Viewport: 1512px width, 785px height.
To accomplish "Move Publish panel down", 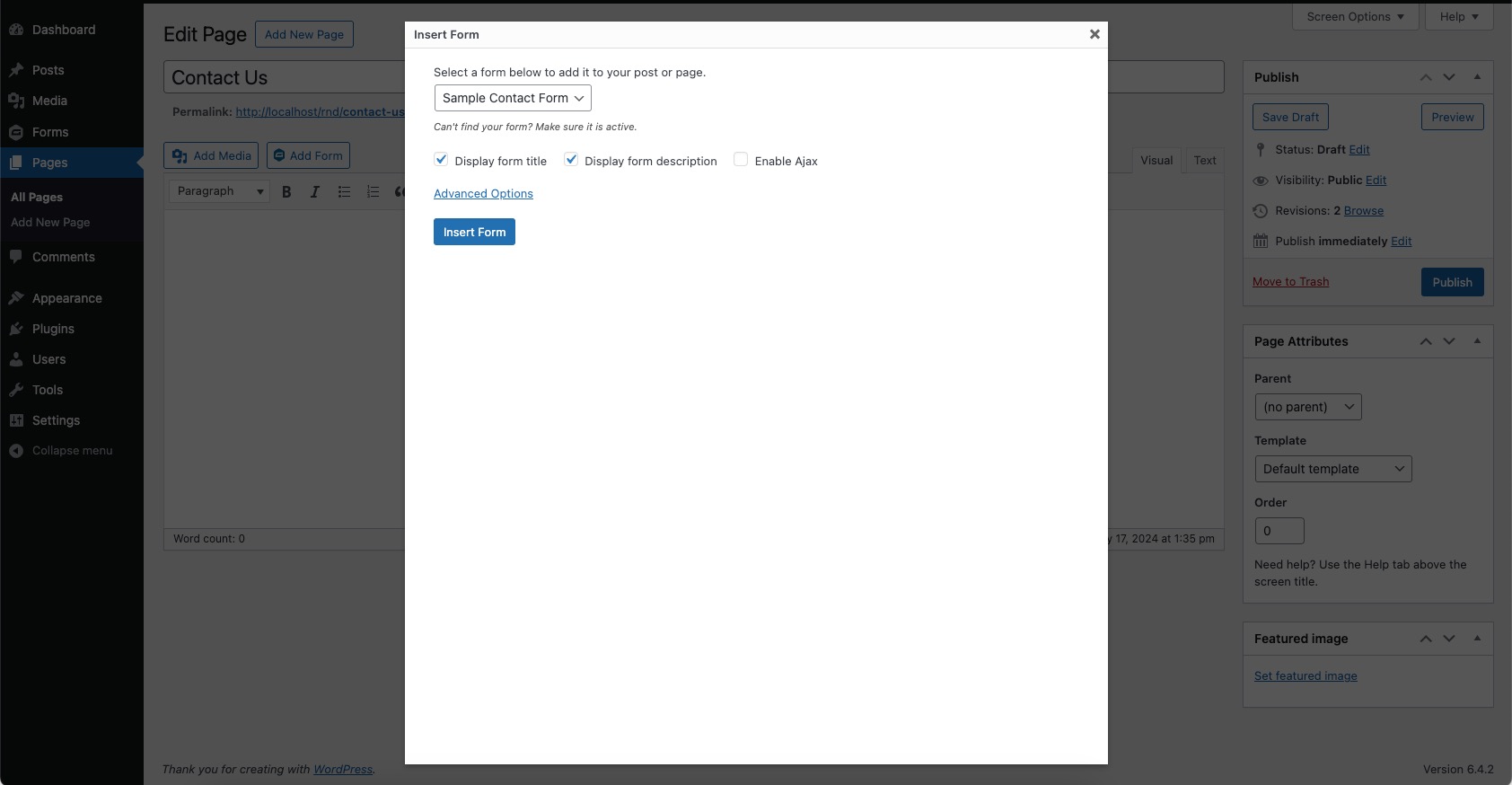I will pyautogui.click(x=1449, y=77).
